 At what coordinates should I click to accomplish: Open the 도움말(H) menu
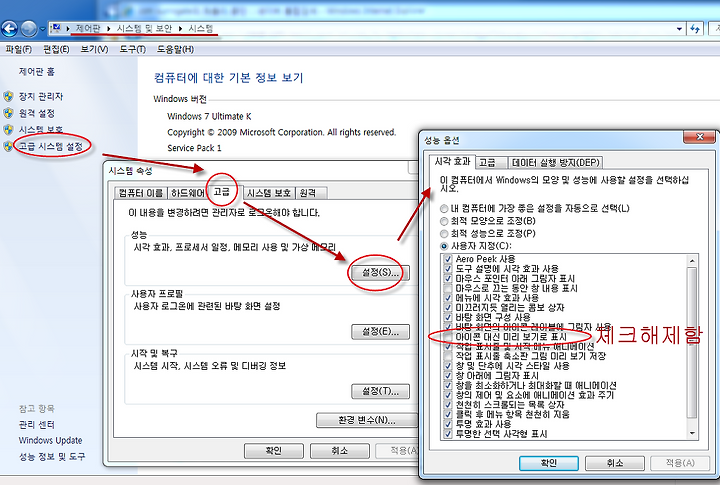[x=175, y=49]
